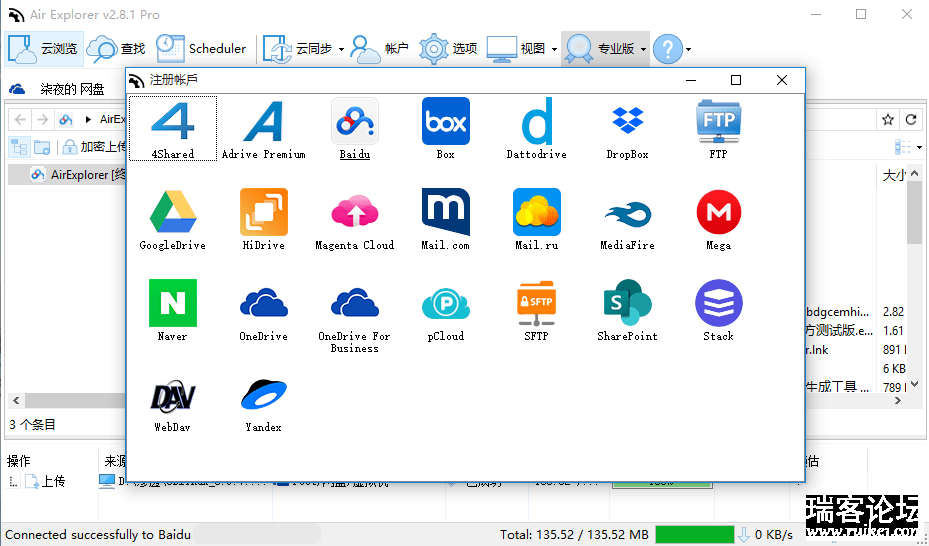
Task: Add an SFTP account icon
Action: pos(536,303)
